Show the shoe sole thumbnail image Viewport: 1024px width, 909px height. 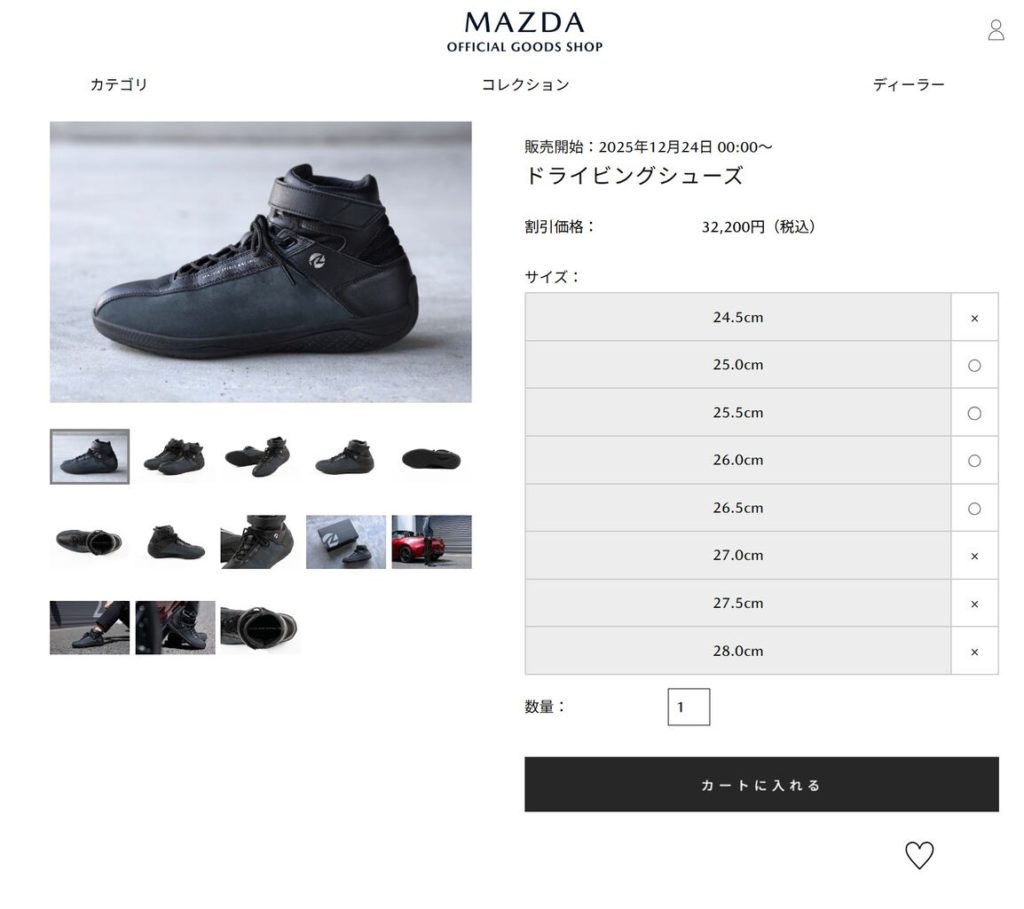[431, 456]
